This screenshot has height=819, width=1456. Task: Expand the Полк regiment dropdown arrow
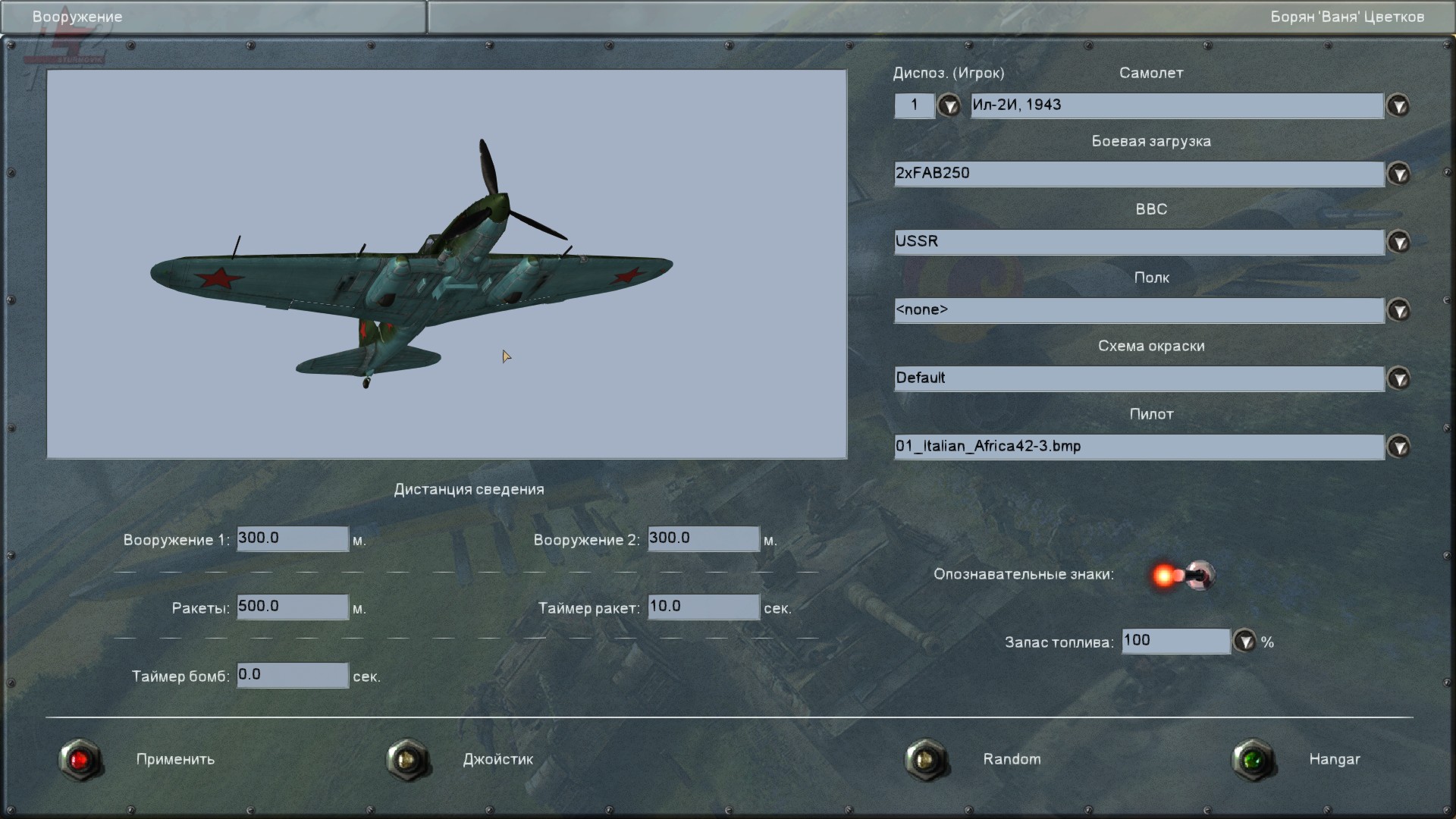pos(1398,310)
